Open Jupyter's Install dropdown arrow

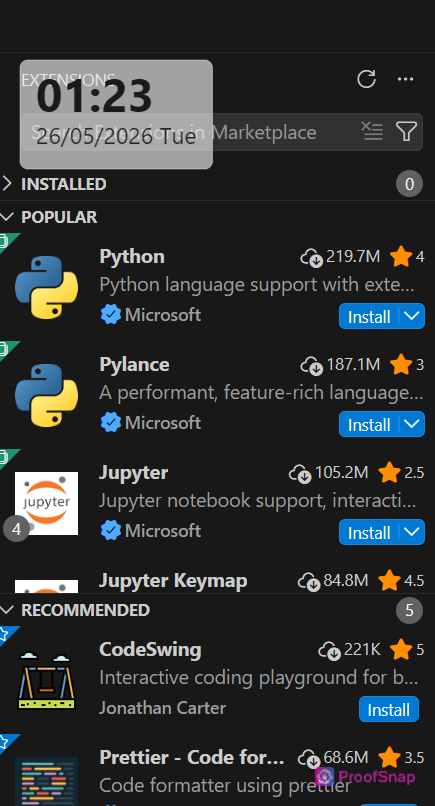pos(412,532)
